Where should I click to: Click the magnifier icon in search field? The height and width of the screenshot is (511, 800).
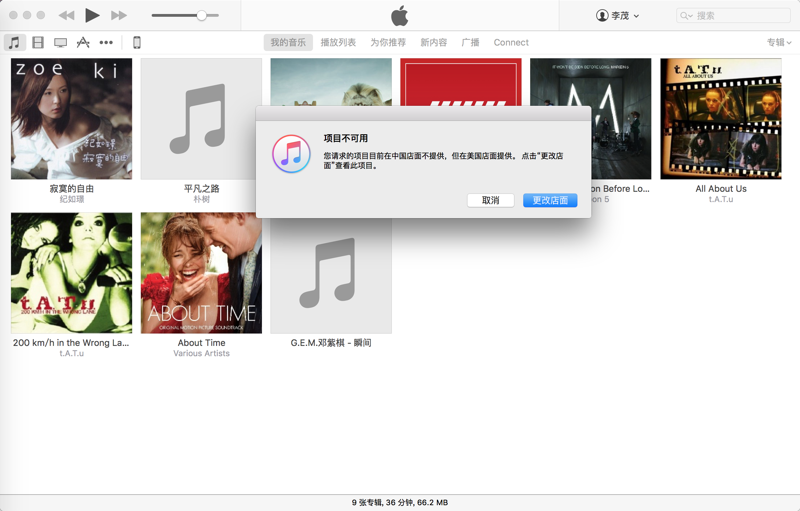coord(685,15)
